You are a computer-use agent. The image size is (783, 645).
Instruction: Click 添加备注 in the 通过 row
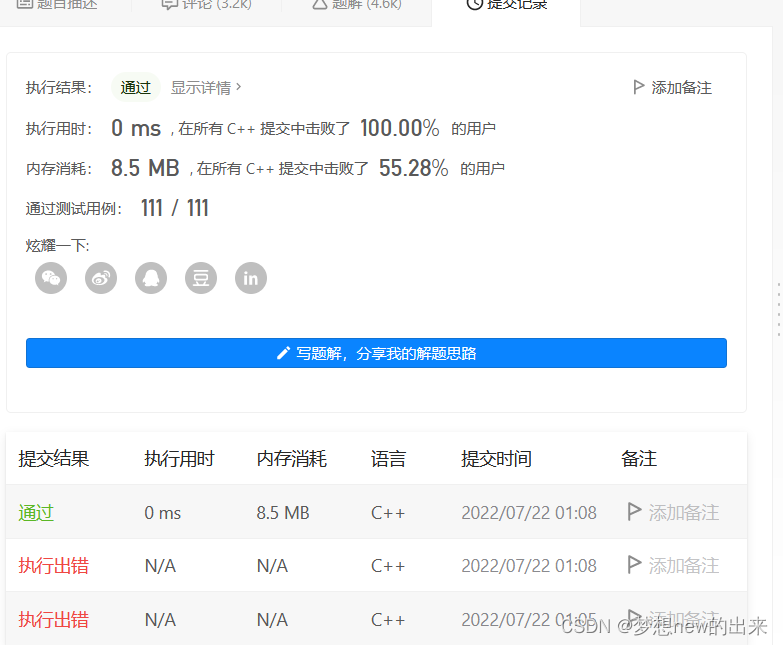pos(684,513)
